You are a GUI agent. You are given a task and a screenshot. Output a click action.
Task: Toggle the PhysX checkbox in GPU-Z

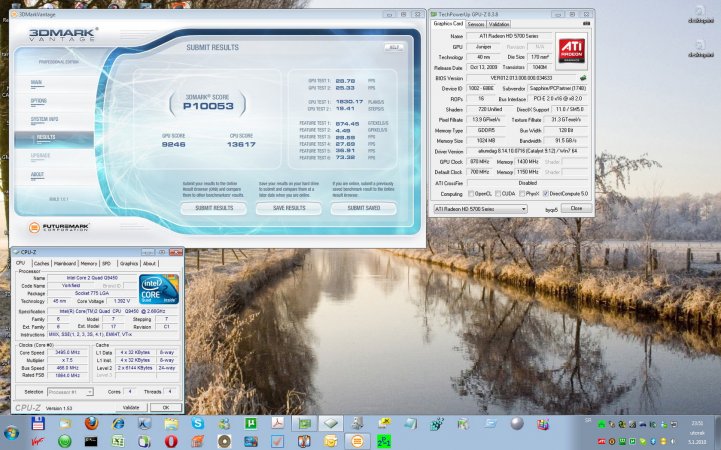(x=522, y=194)
